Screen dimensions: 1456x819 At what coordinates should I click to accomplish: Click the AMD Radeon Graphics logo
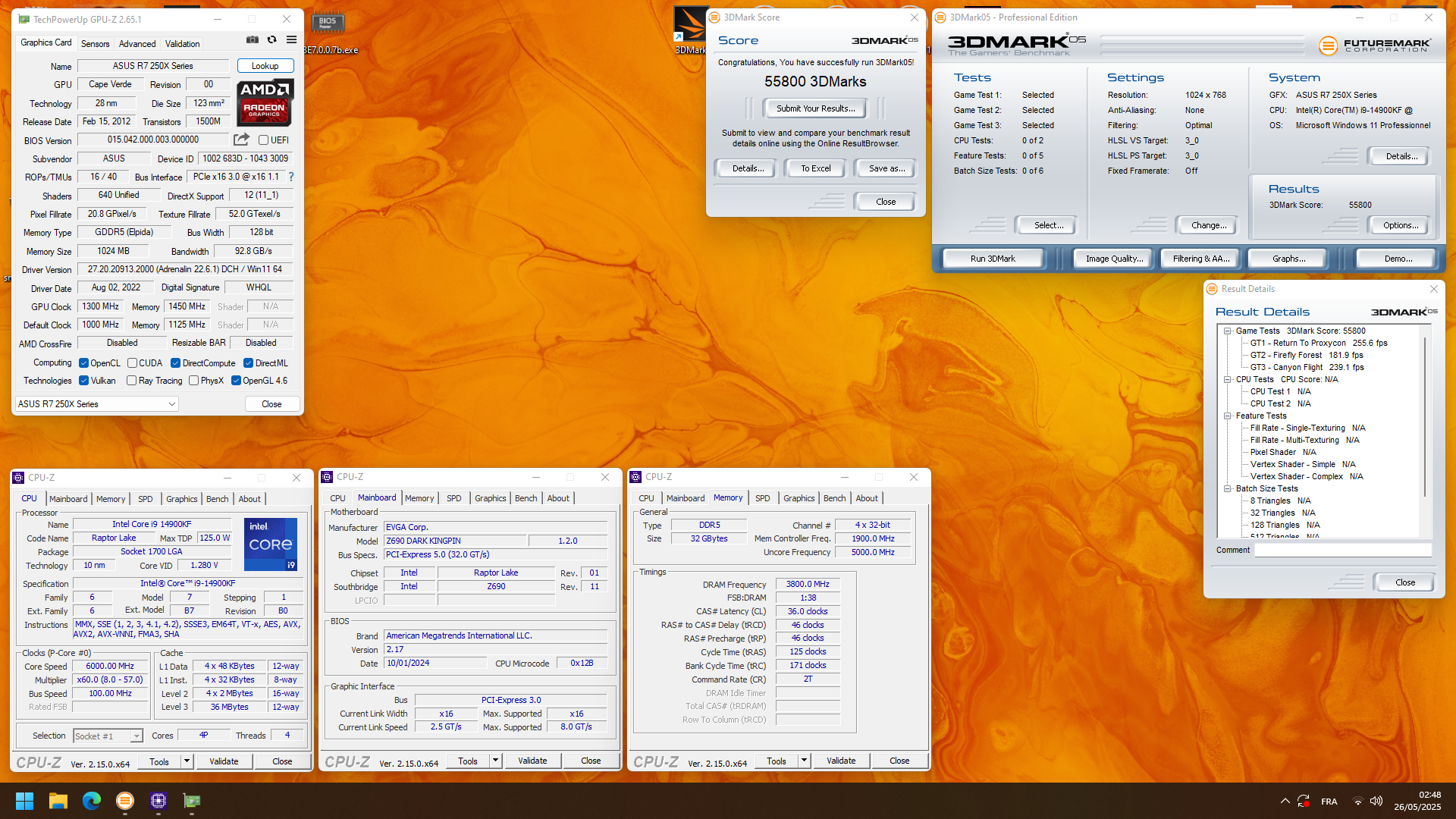[x=265, y=102]
